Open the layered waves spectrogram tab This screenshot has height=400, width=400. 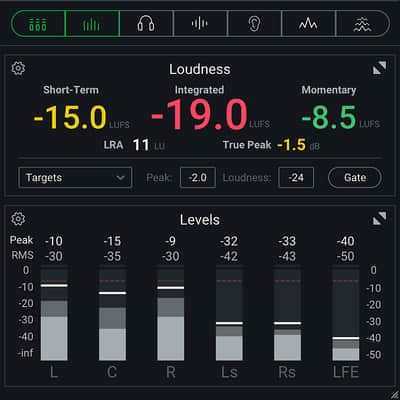(x=362, y=23)
